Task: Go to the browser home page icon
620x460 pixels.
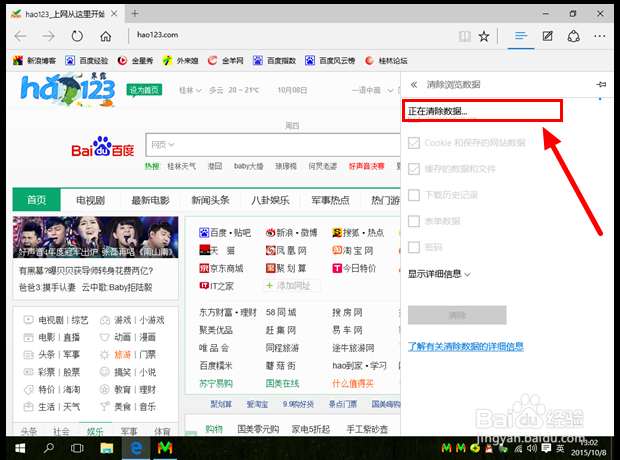Action: click(106, 36)
